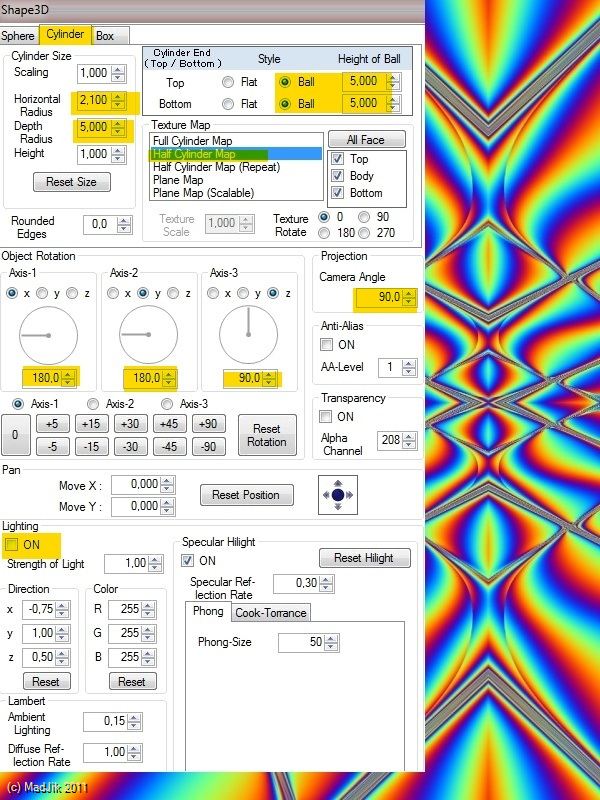600x800 pixels.
Task: Click the Axis-2 rotation dial
Action: pyautogui.click(x=148, y=335)
